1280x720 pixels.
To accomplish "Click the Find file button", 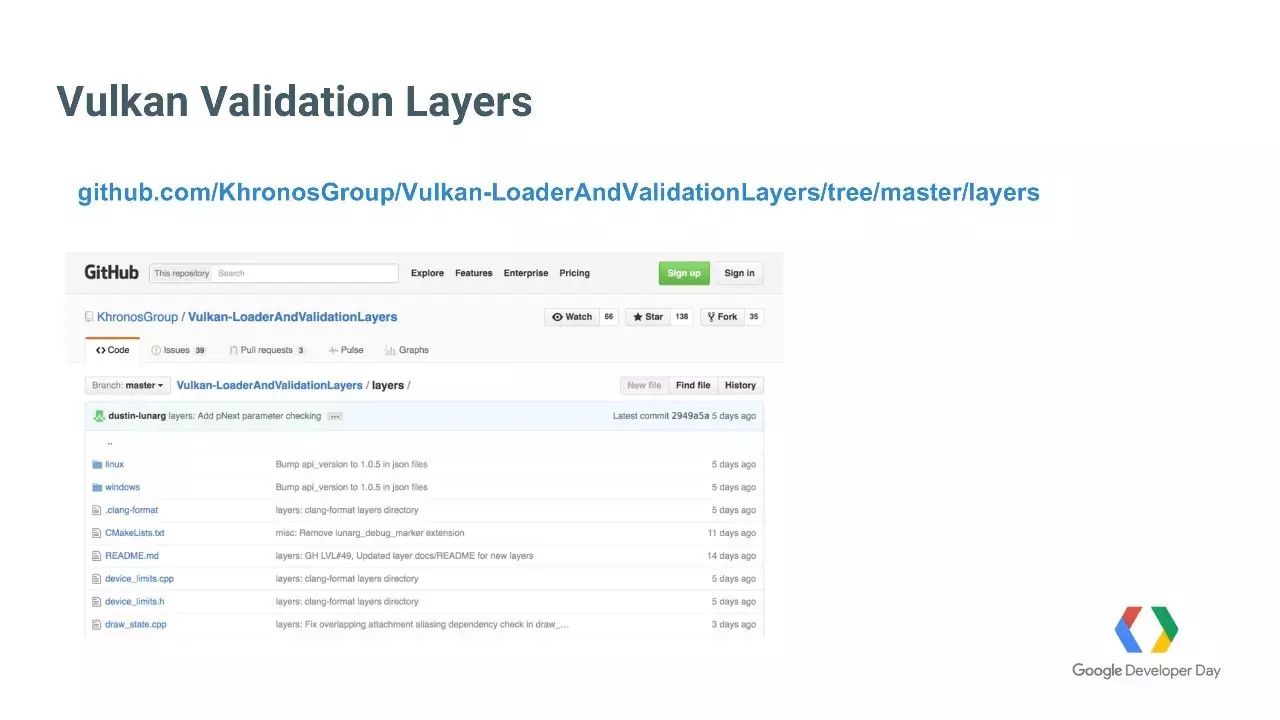I will tap(693, 385).
